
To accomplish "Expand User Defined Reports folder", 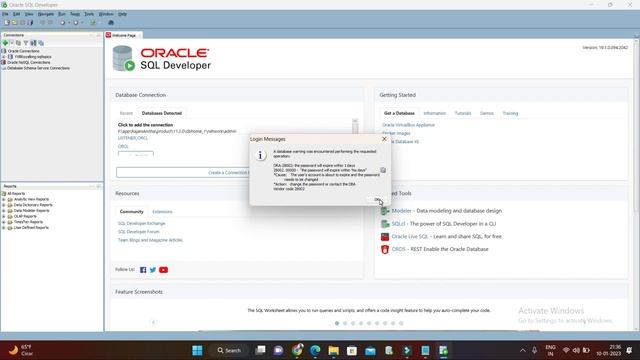I will click(x=4, y=228).
